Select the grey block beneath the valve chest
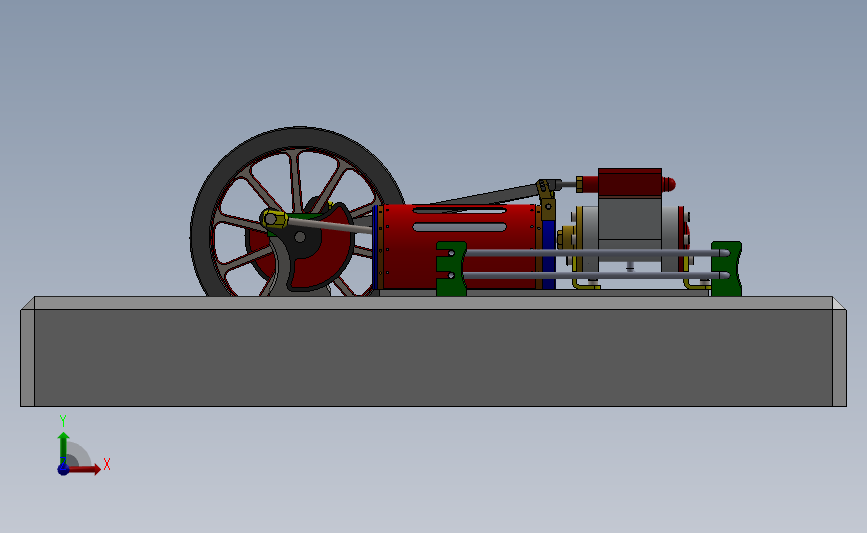The height and width of the screenshot is (533, 867). tap(630, 218)
